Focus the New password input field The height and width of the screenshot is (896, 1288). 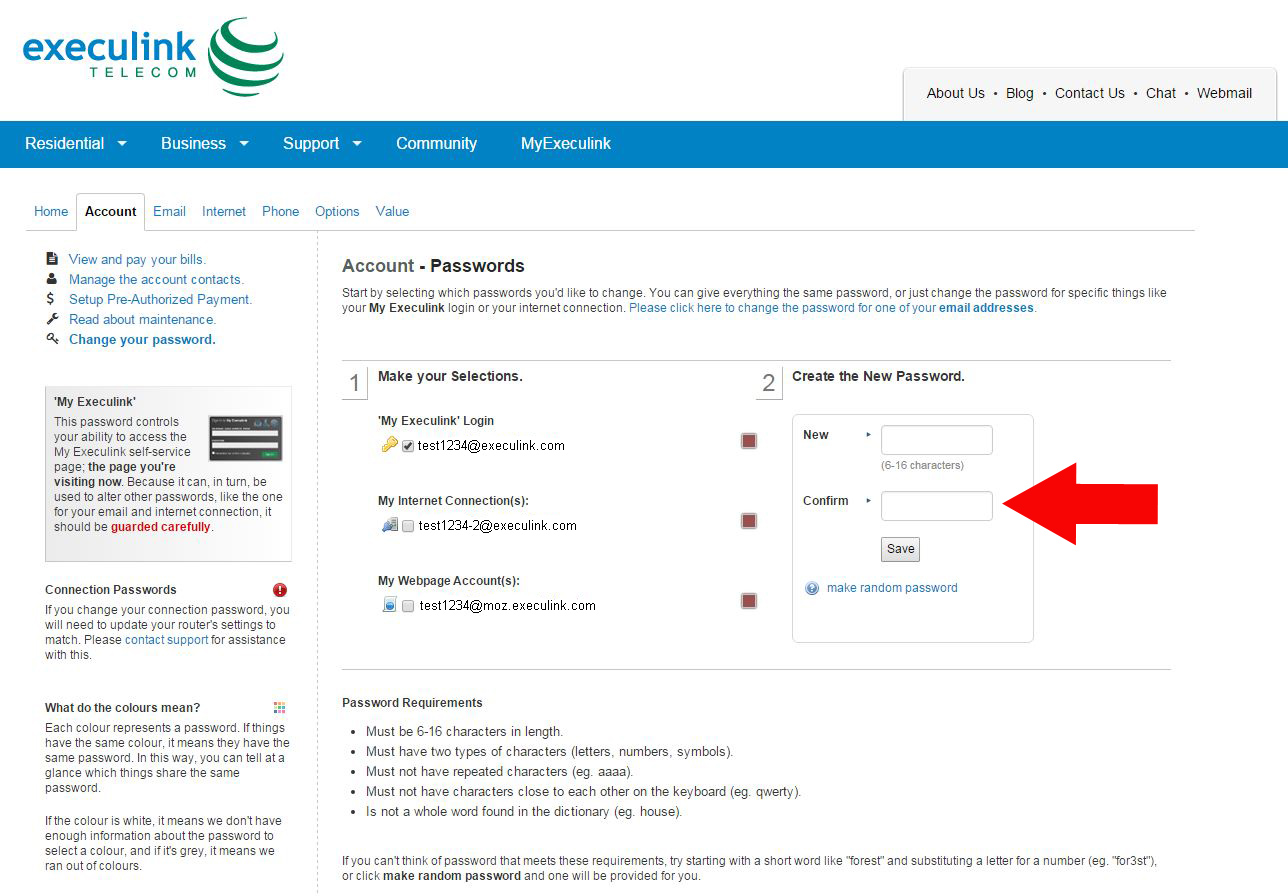click(x=937, y=440)
